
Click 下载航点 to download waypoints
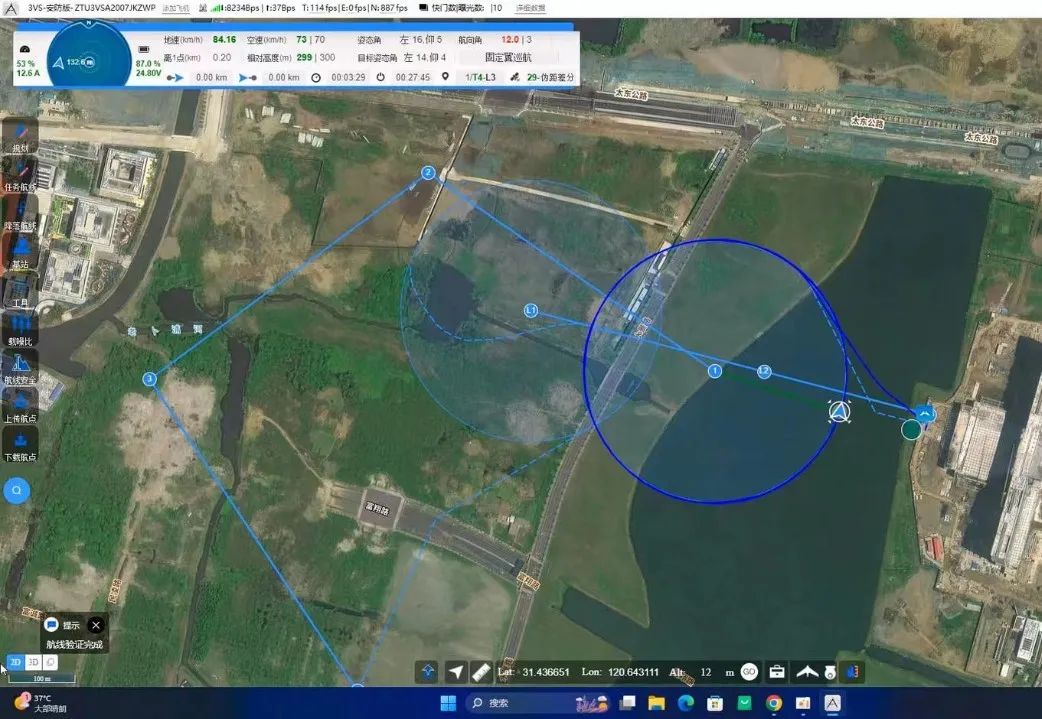20,442
